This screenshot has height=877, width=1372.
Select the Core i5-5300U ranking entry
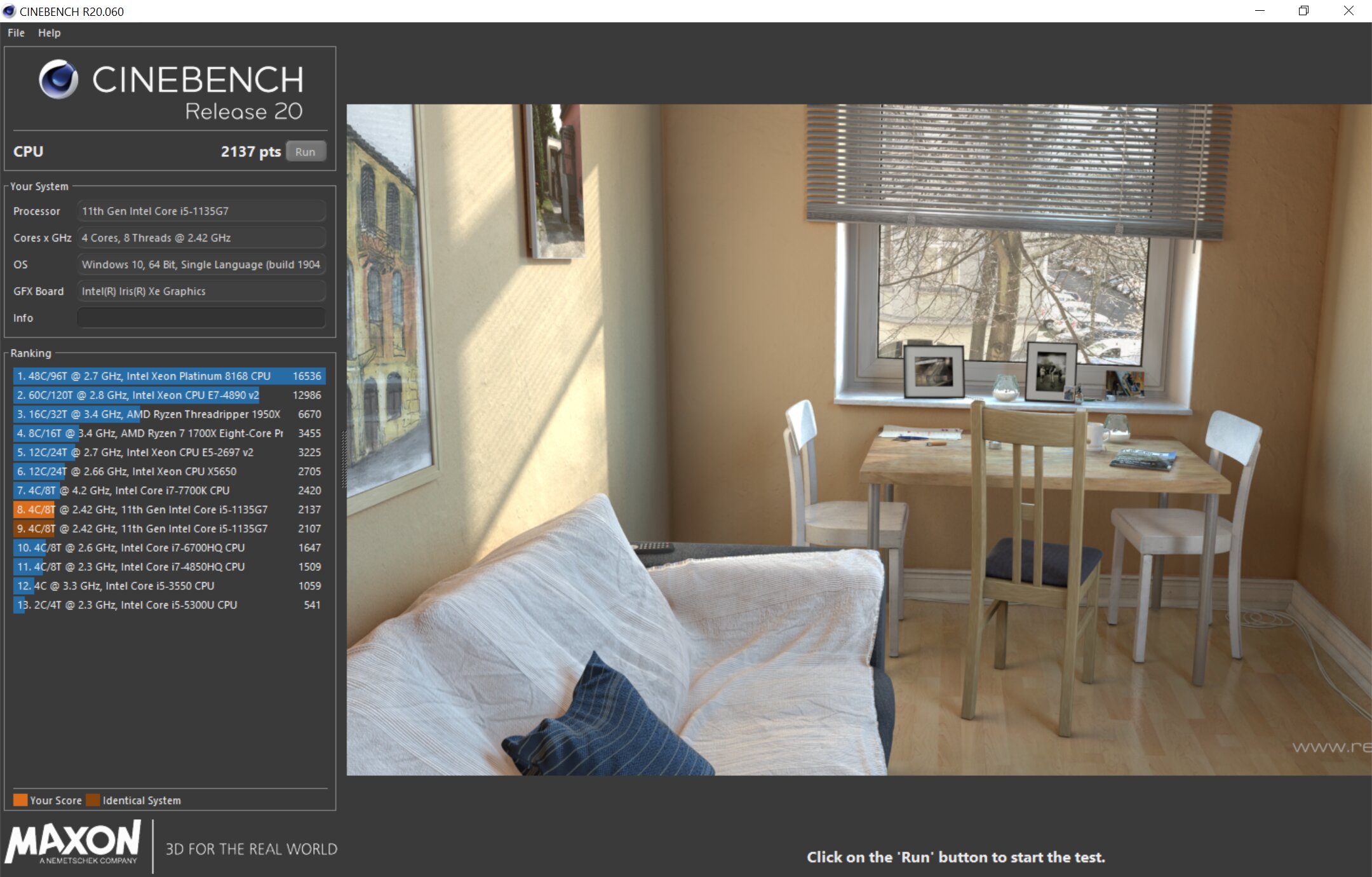coord(169,605)
